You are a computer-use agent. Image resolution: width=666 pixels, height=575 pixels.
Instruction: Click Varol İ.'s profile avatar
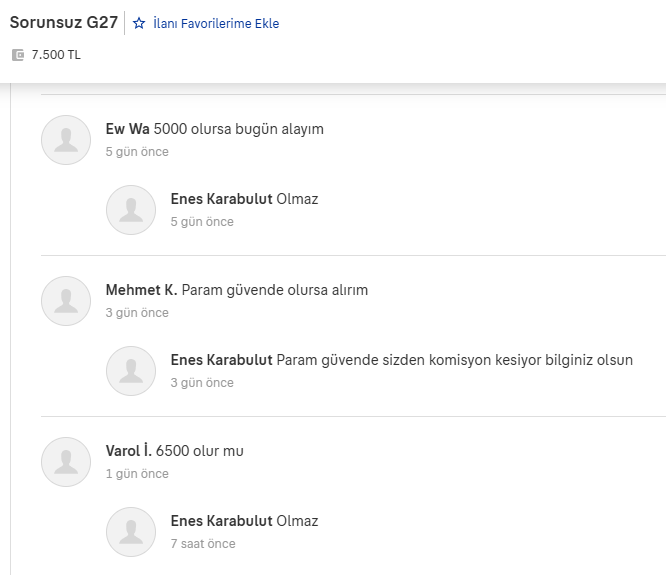tap(66, 462)
